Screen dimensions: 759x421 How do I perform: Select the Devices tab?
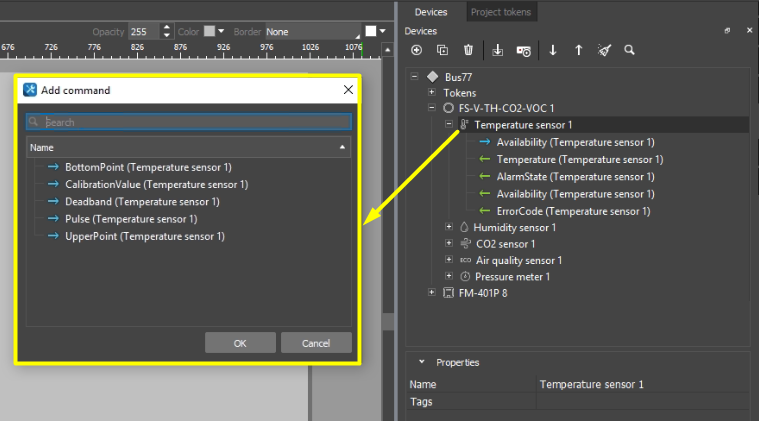click(x=431, y=12)
